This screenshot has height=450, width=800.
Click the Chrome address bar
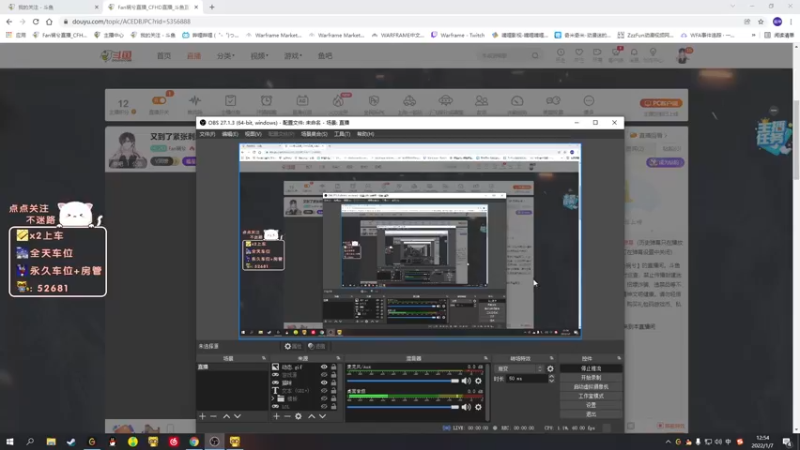403,21
